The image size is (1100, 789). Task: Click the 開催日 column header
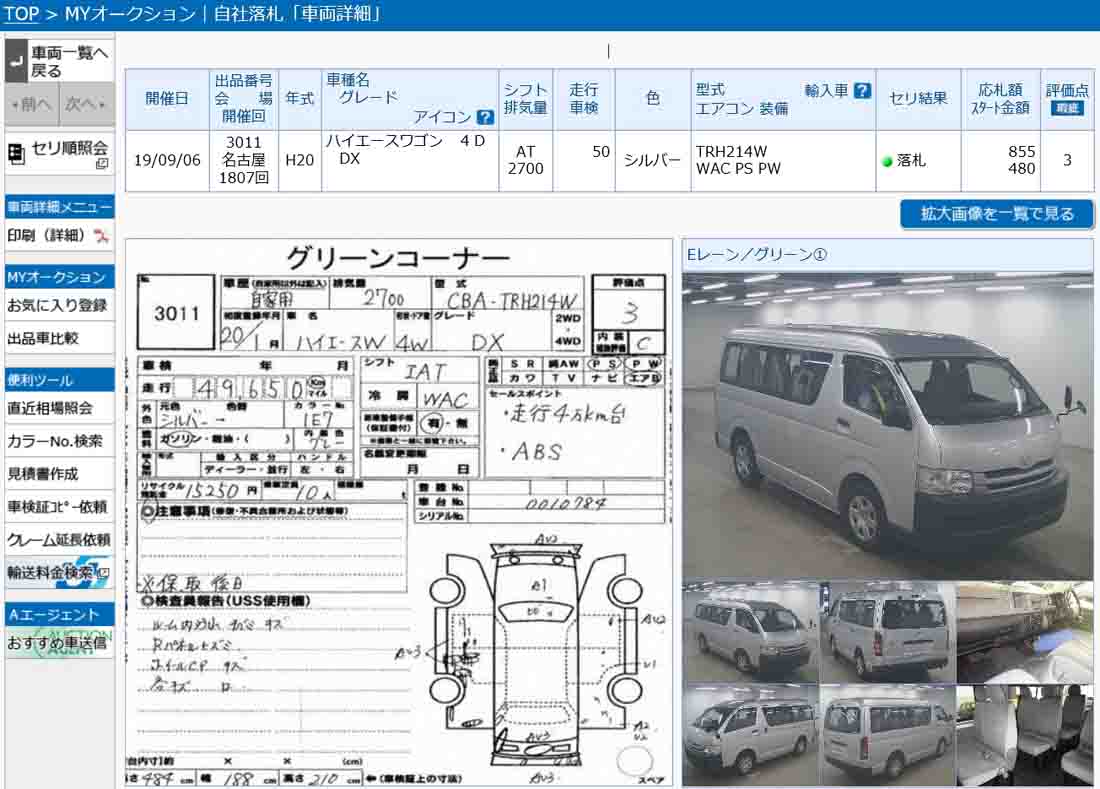tap(167, 99)
